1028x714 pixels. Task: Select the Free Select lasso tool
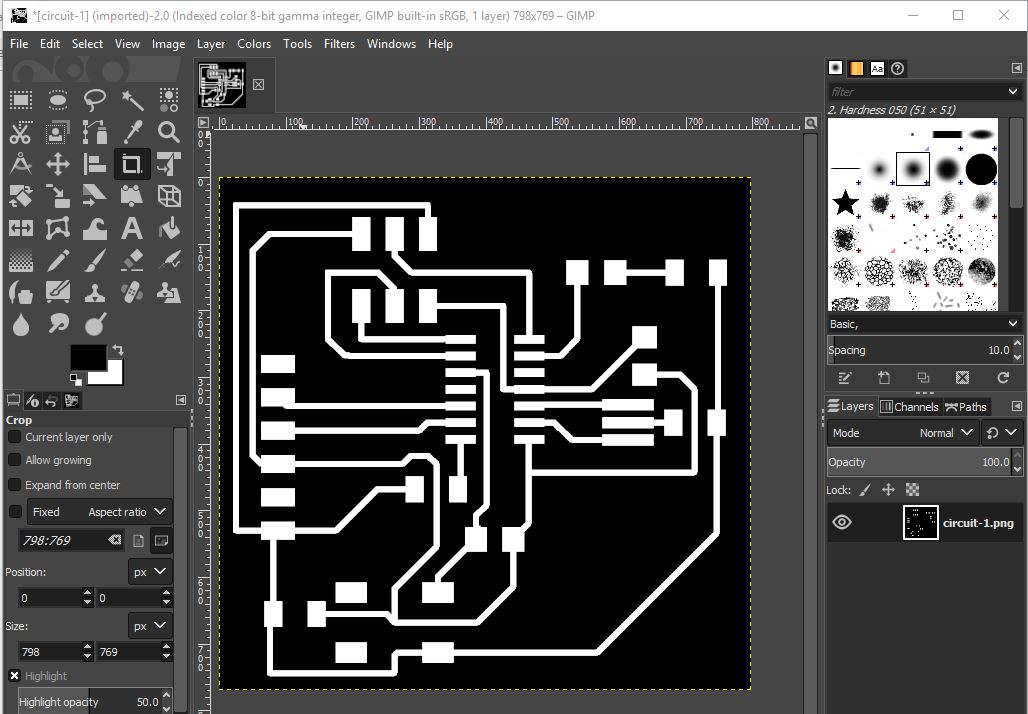tap(95, 100)
